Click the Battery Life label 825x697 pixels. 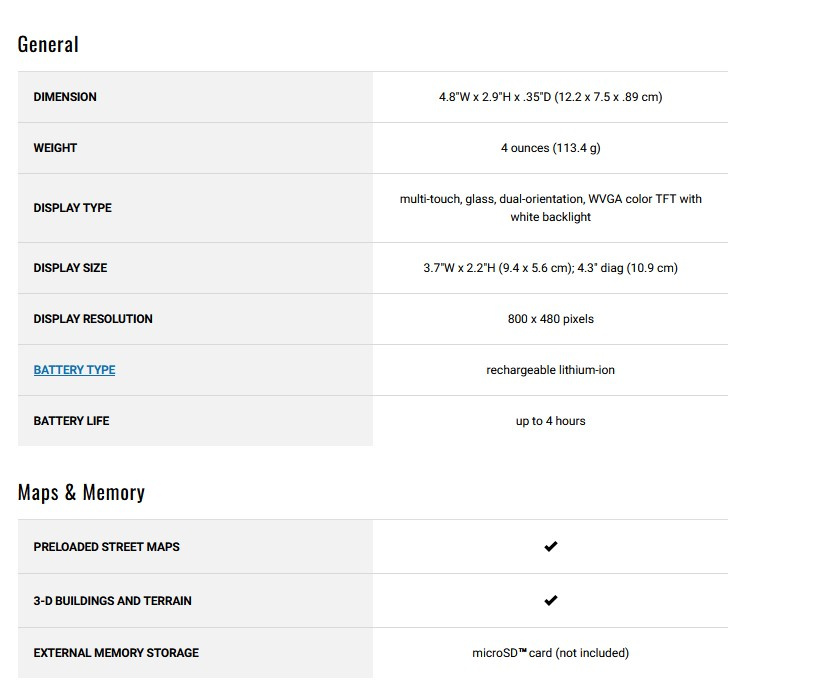tap(71, 421)
